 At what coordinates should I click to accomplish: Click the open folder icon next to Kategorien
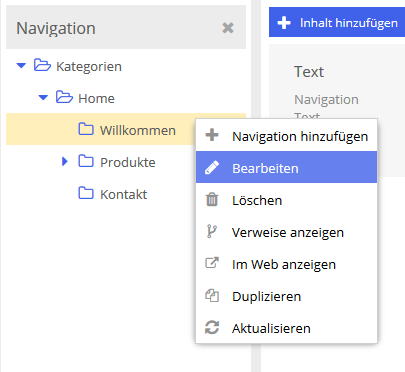[42, 65]
